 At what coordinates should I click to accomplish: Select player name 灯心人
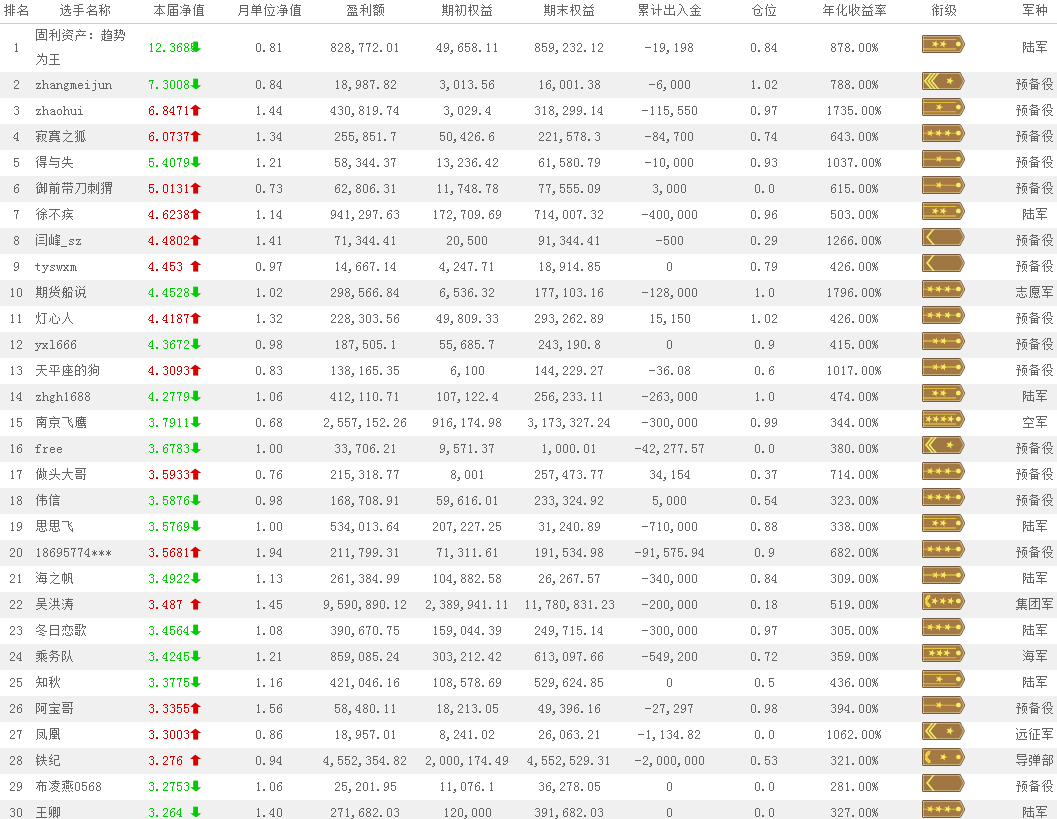tap(55, 318)
